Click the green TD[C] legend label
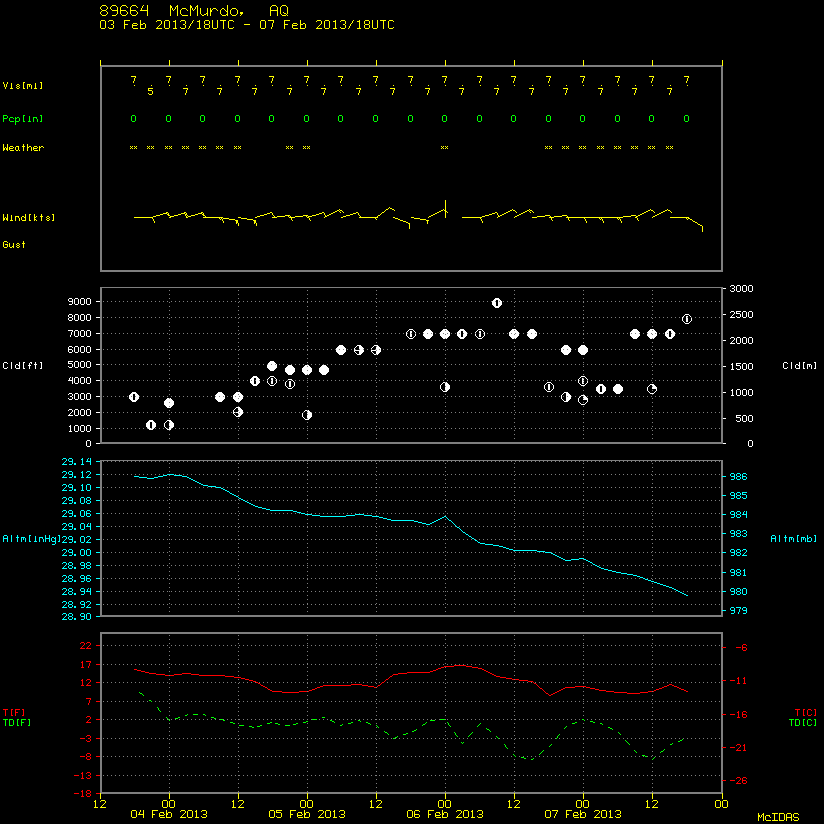The height and width of the screenshot is (824, 824). click(803, 723)
